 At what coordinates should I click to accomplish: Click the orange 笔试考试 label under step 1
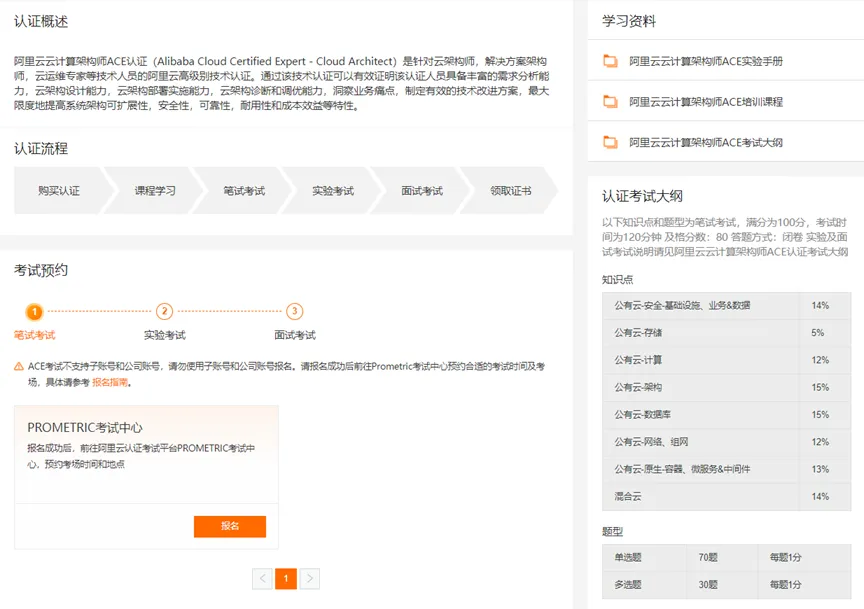[x=34, y=335]
